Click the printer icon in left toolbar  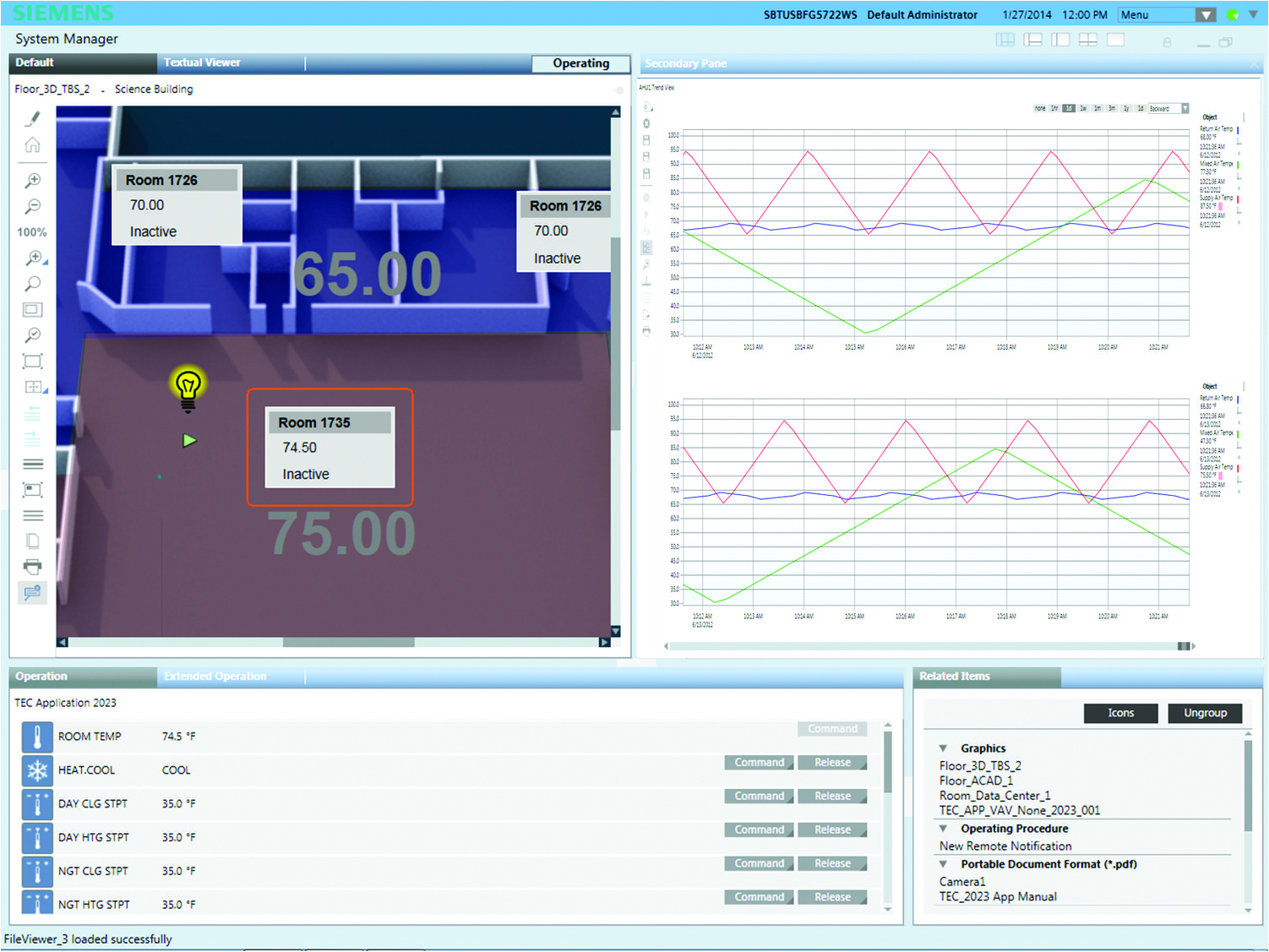click(32, 566)
